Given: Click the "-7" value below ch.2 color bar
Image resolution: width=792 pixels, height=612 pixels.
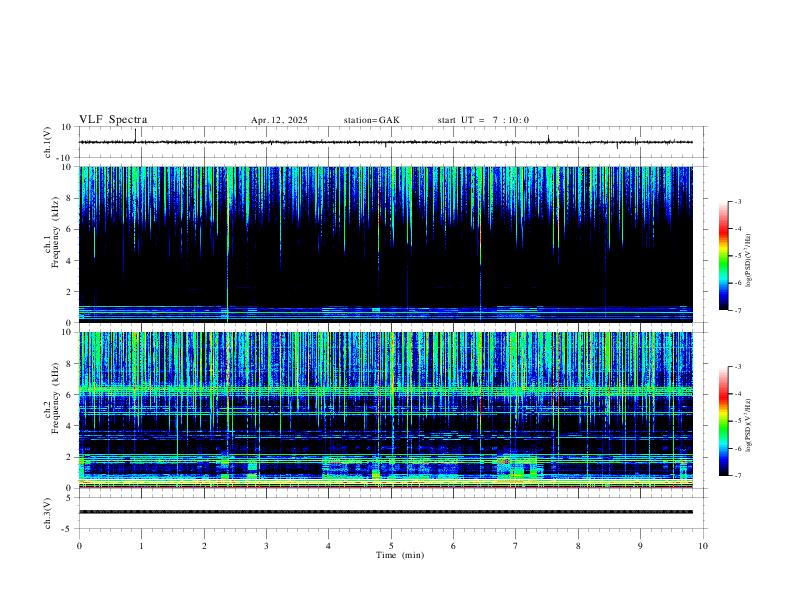Looking at the screenshot, I should click(737, 476).
